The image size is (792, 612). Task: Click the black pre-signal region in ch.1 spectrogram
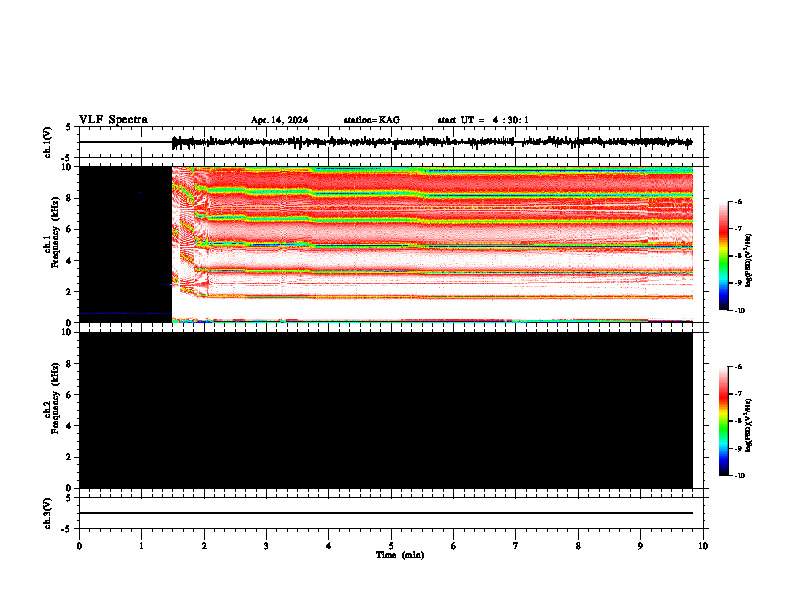click(x=126, y=244)
